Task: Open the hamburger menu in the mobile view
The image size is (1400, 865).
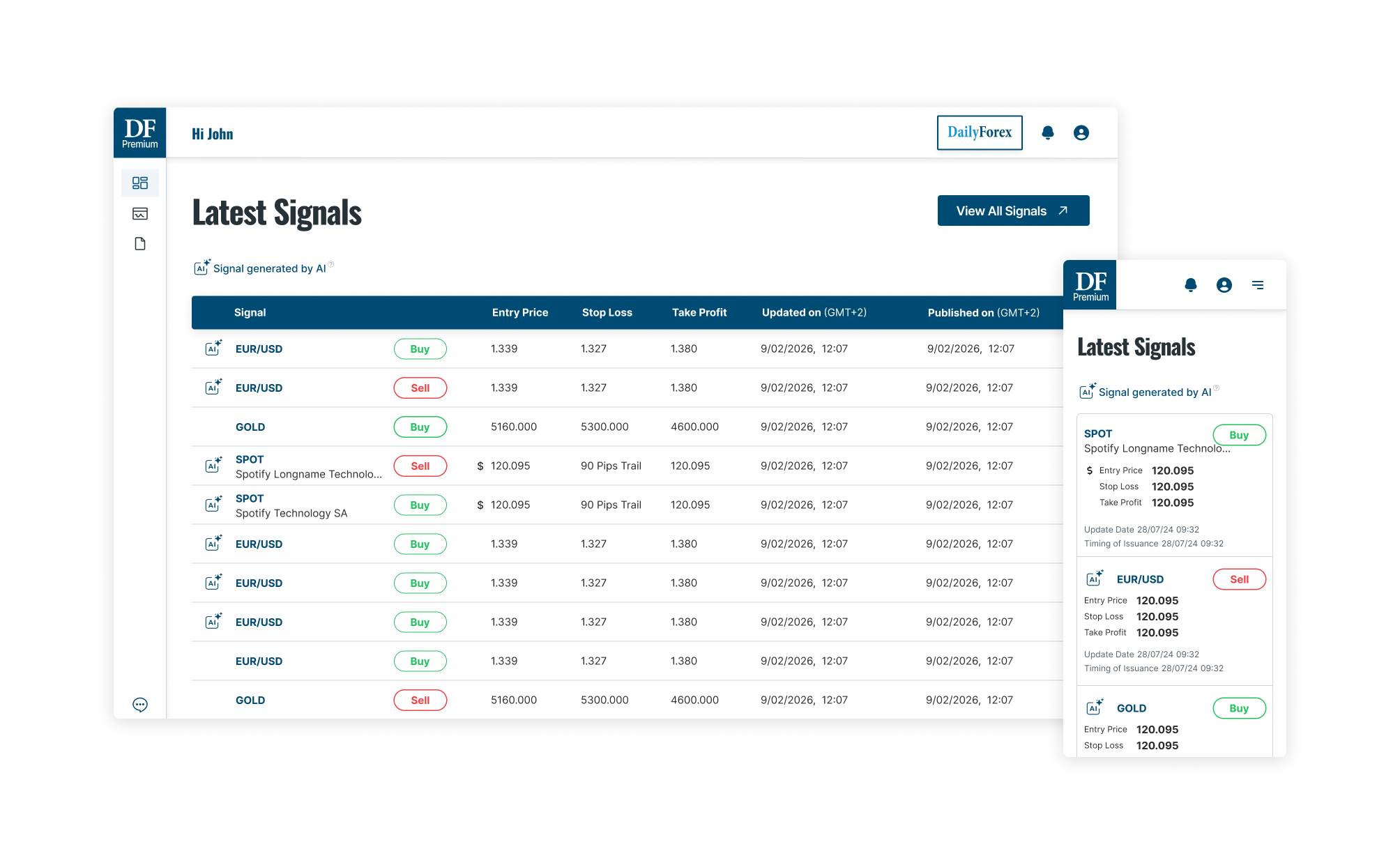Action: coord(1258,285)
